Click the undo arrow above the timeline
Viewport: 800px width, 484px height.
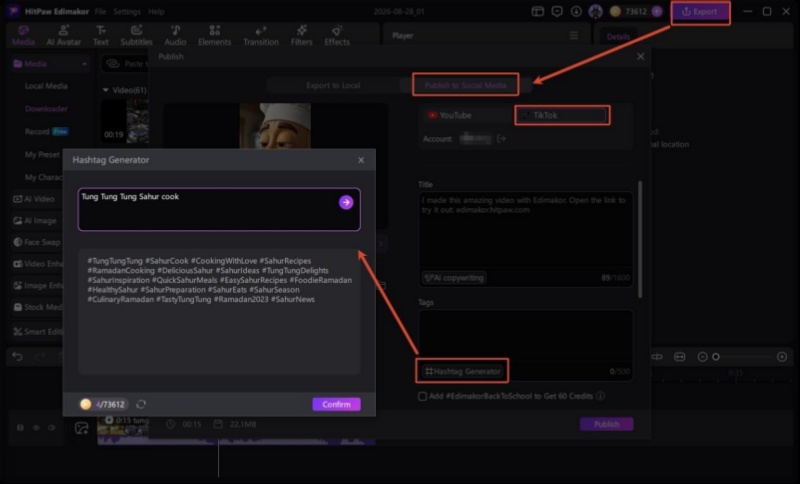[x=17, y=356]
